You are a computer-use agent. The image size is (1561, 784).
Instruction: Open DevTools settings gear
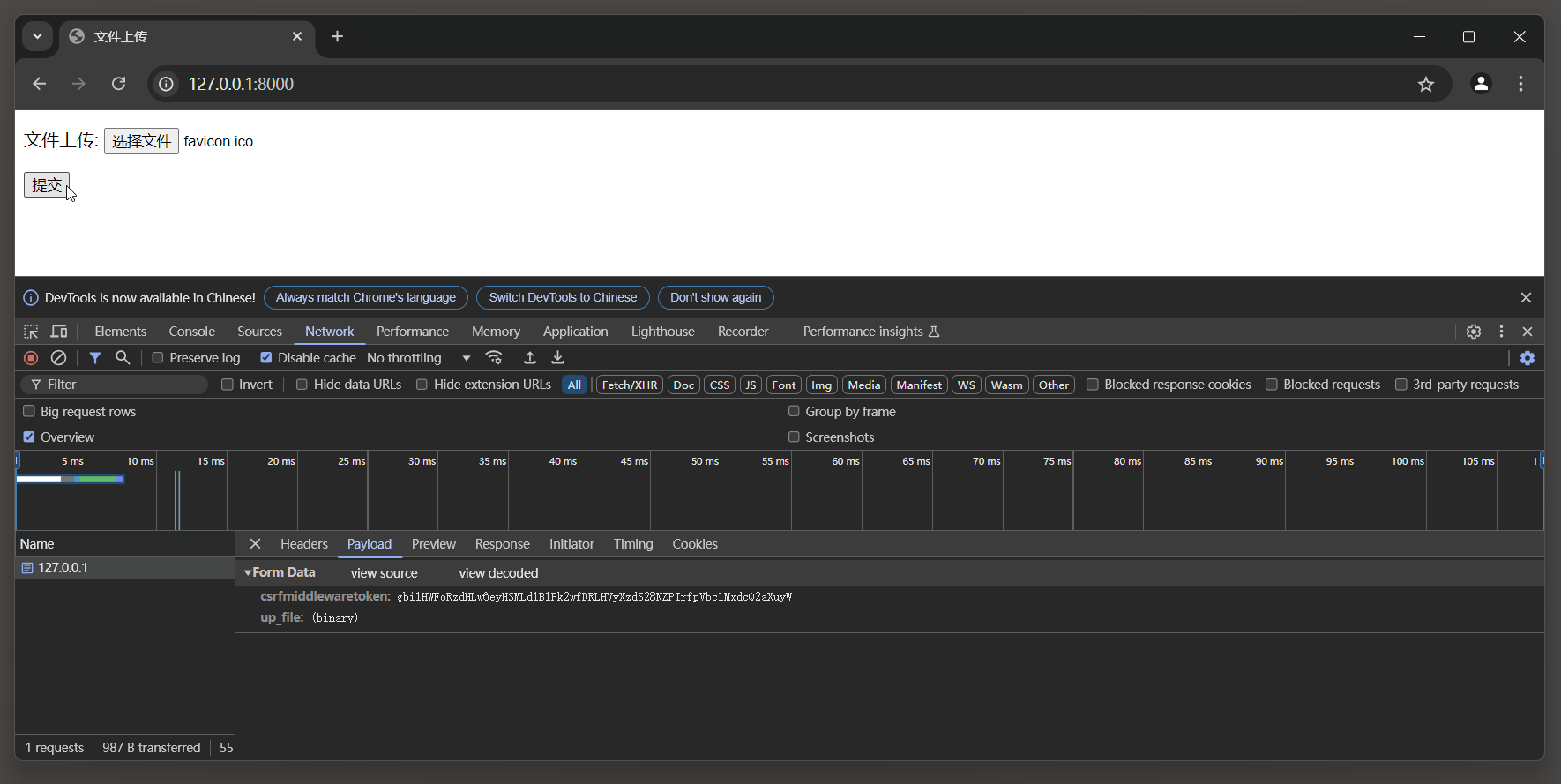coord(1474,332)
